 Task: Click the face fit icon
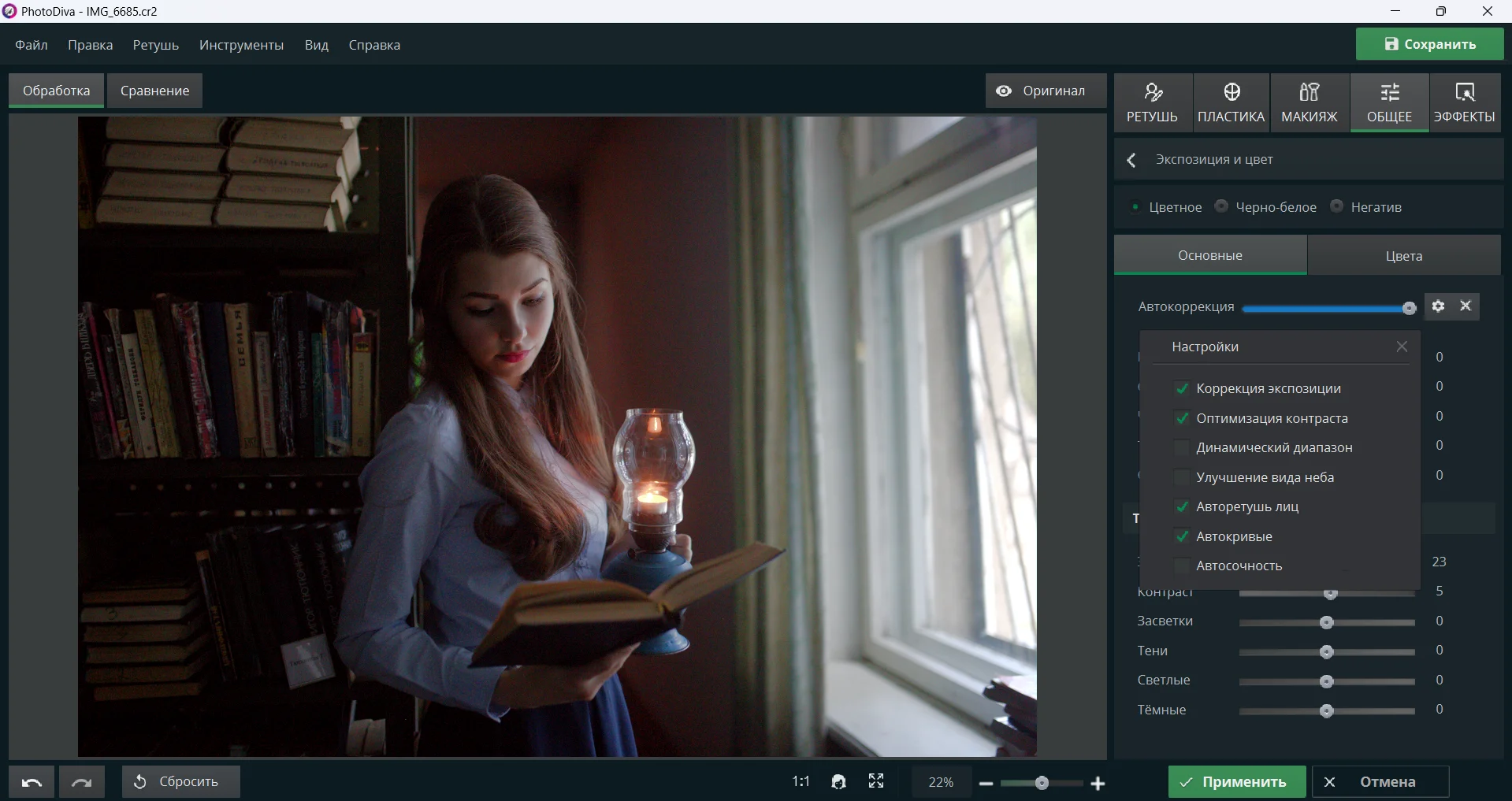pos(839,781)
